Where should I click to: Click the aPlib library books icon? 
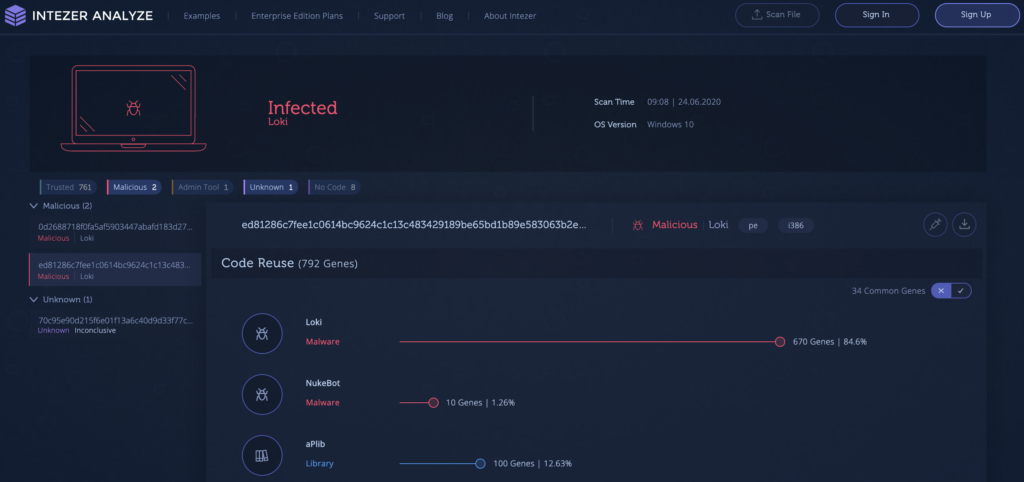(261, 456)
